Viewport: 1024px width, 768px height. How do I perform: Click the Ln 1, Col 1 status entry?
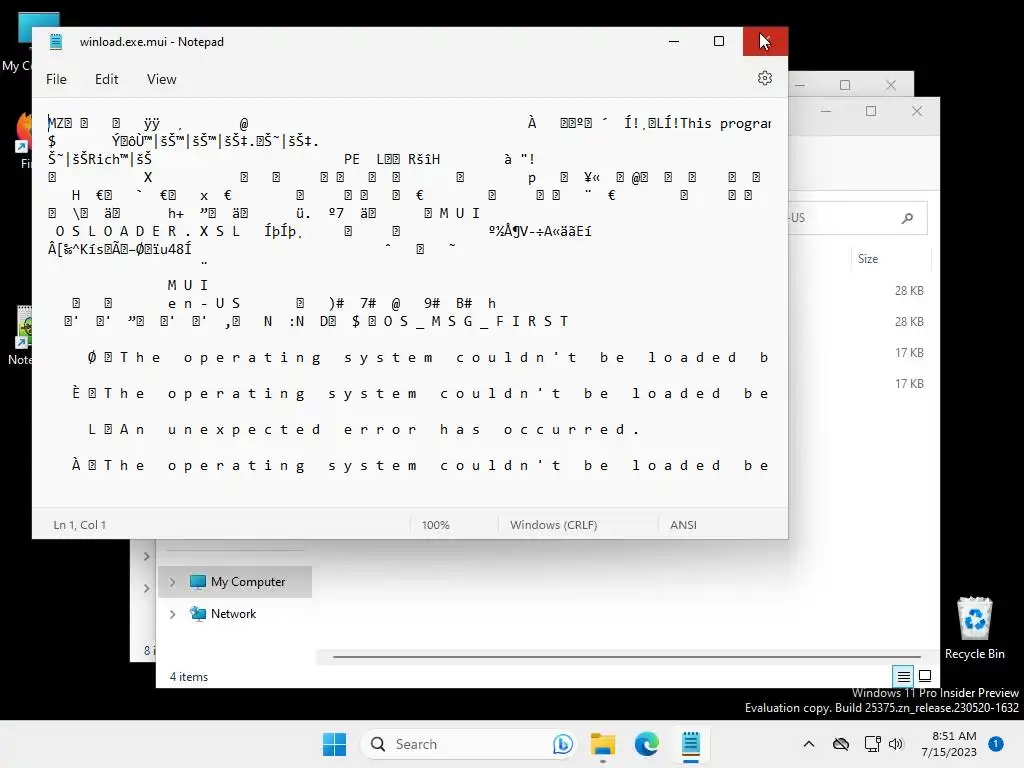click(x=80, y=524)
